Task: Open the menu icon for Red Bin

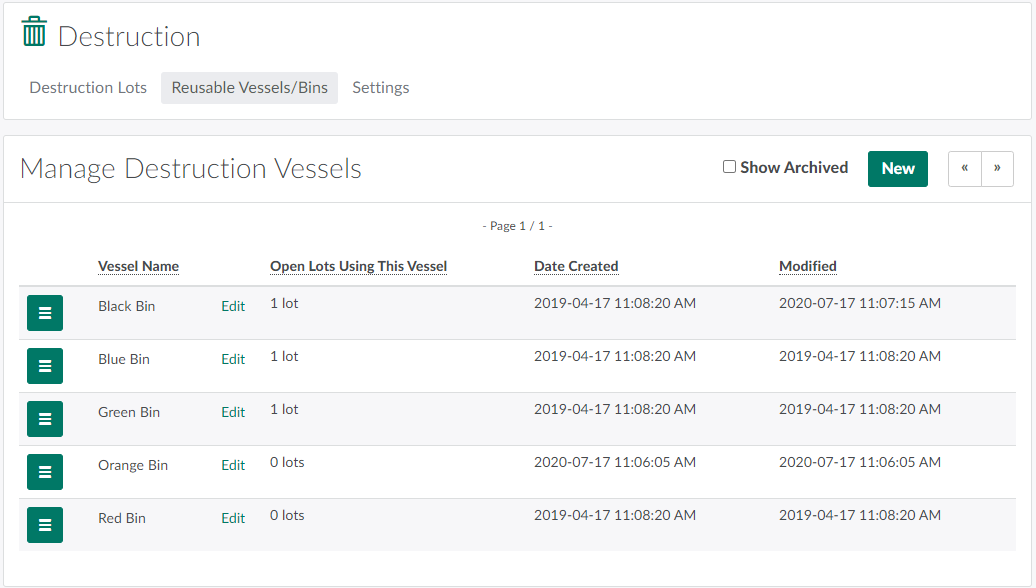Action: (x=45, y=525)
